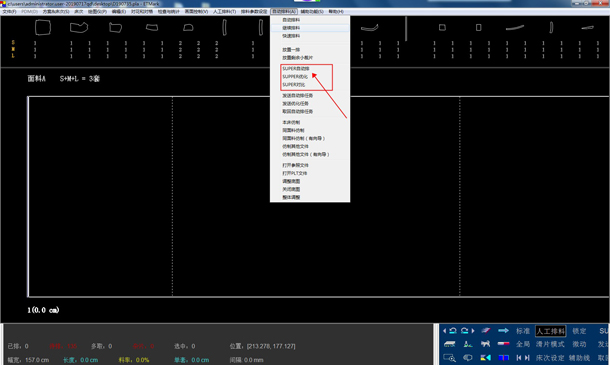Pick the first square pattern piece thumbnail

coord(43,28)
